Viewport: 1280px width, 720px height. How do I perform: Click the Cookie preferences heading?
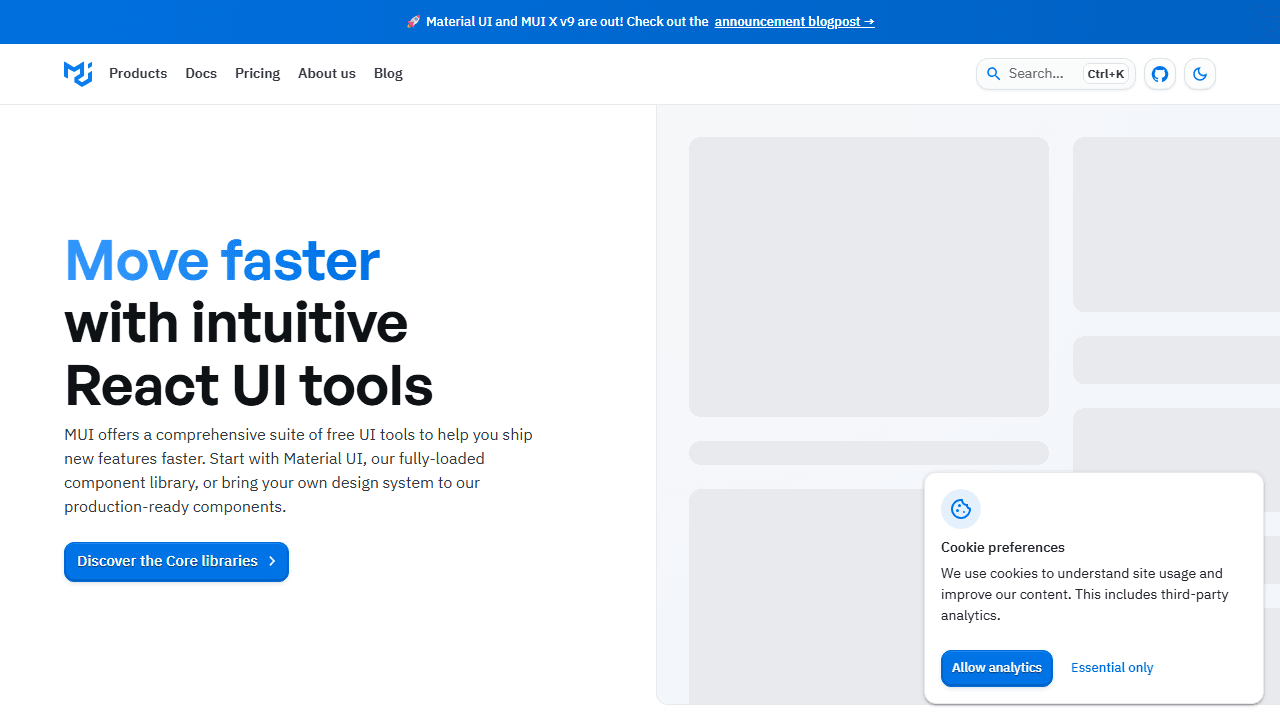(1003, 547)
